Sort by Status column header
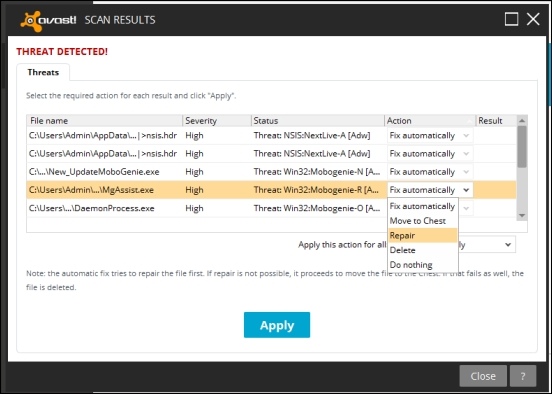This screenshot has width=552, height=394. (318, 121)
